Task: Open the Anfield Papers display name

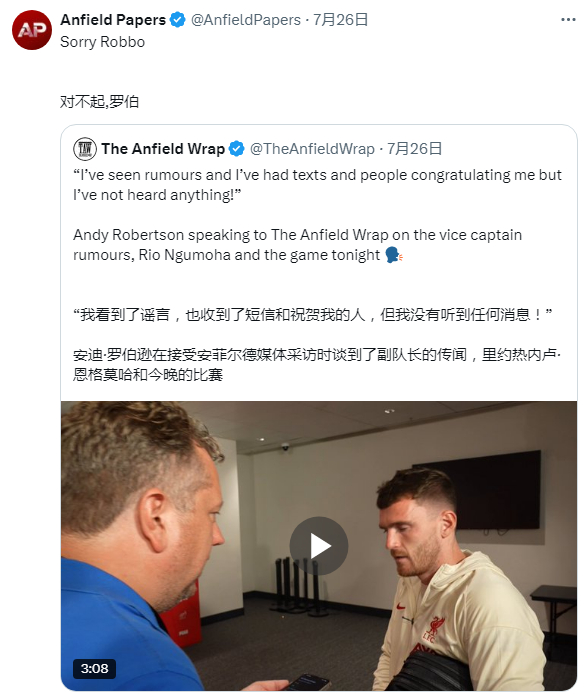Action: pos(113,20)
